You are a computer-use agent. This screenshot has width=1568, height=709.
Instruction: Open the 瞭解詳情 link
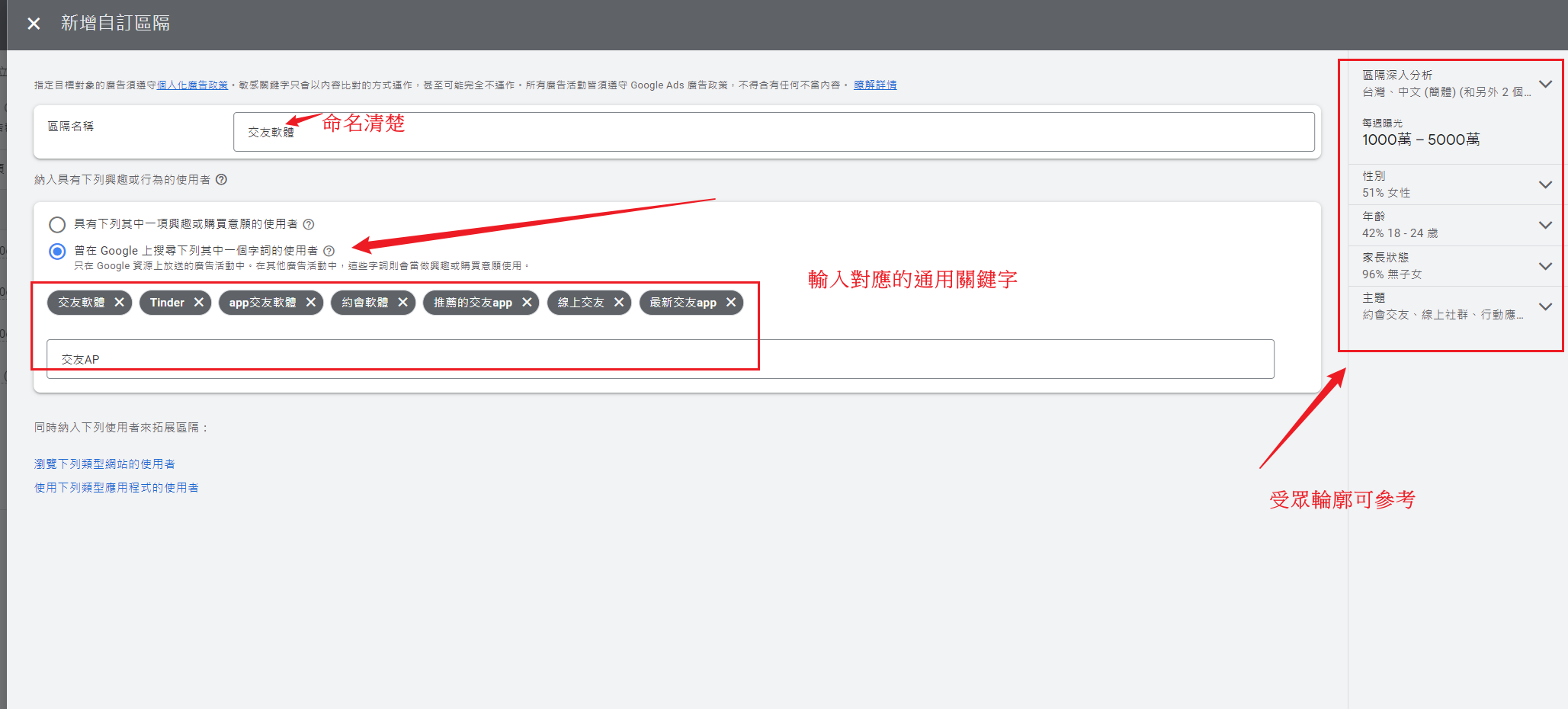click(875, 85)
